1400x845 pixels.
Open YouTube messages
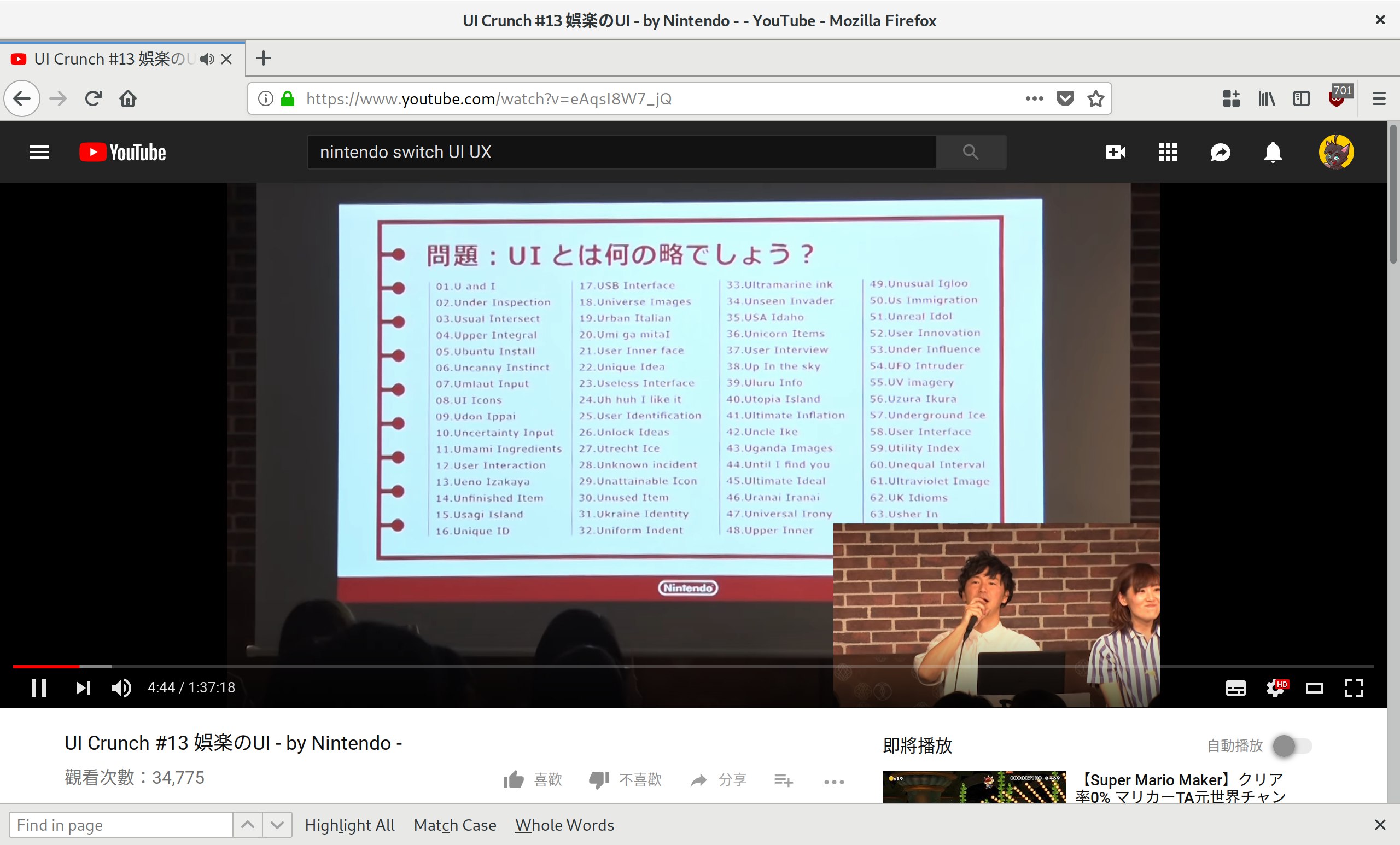(x=1220, y=152)
